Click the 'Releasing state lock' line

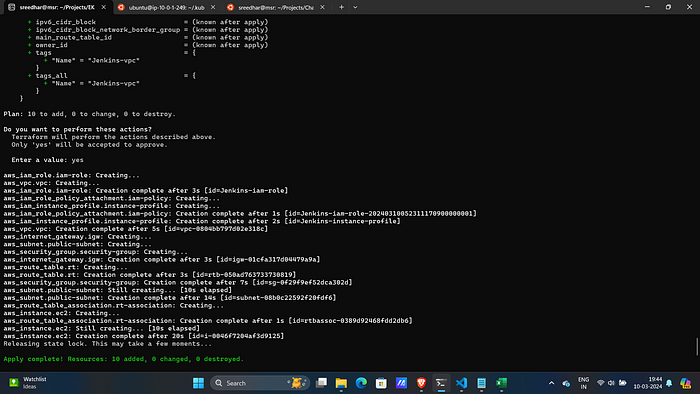pos(108,344)
